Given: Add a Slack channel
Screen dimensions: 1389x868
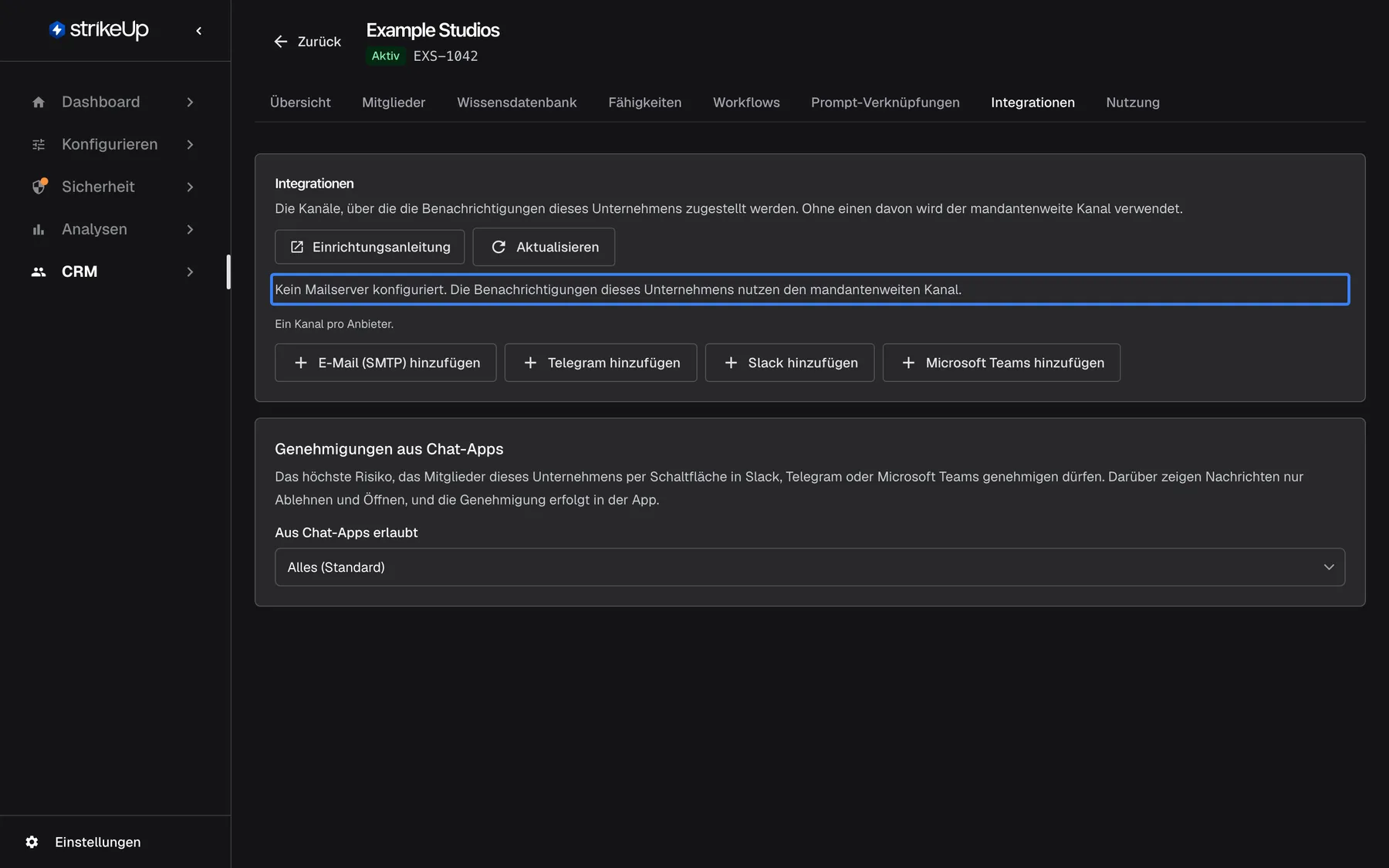Looking at the screenshot, I should pos(789,363).
